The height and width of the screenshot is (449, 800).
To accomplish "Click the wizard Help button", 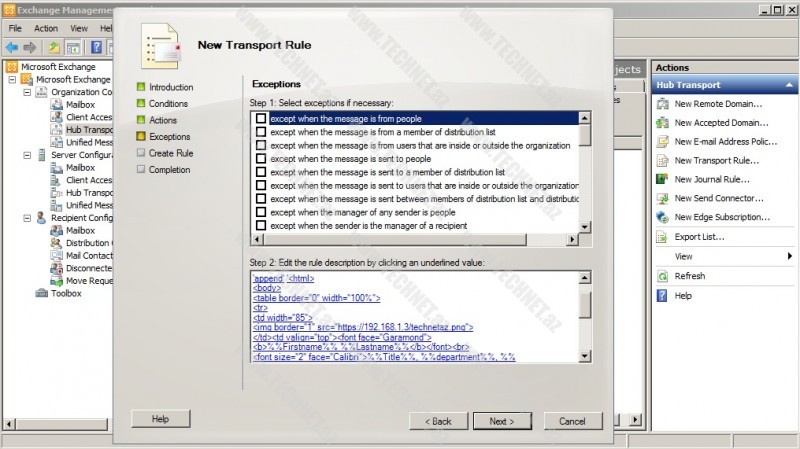I will click(160, 419).
